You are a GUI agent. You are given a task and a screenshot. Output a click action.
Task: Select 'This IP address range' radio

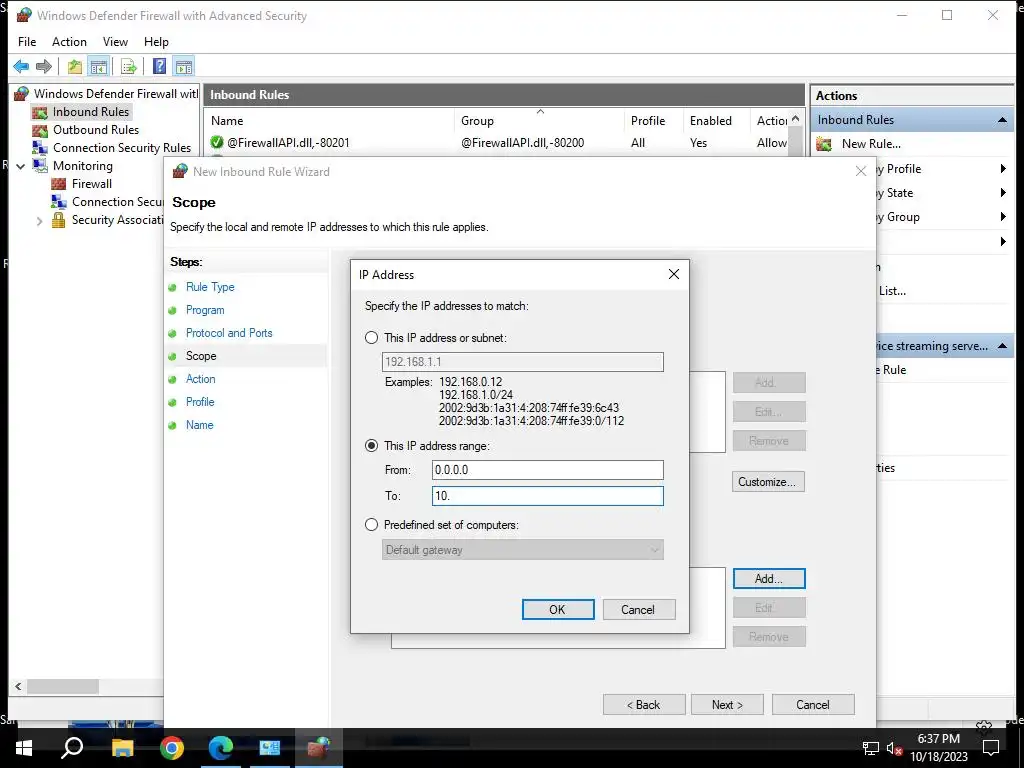point(372,445)
